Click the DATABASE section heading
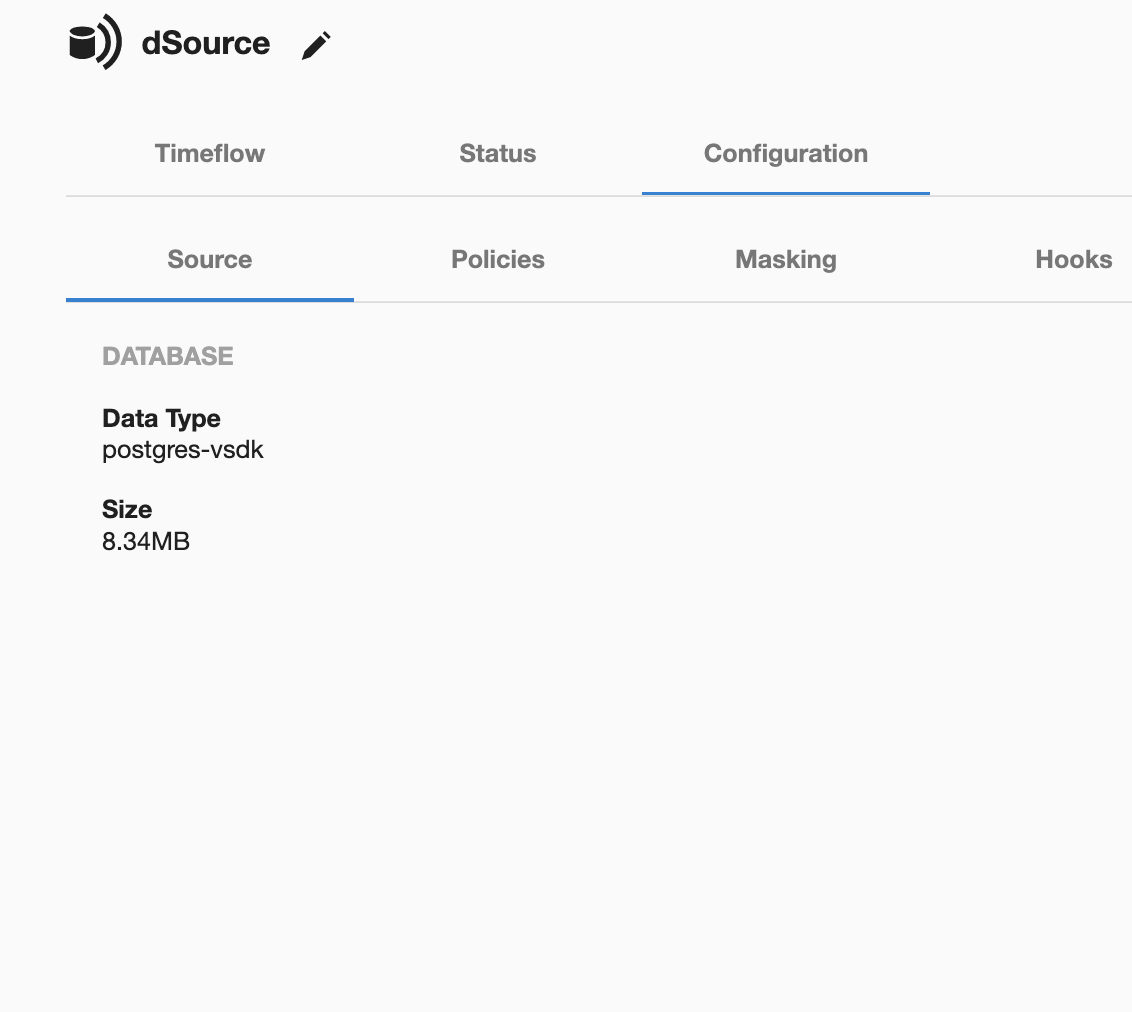 tap(168, 357)
